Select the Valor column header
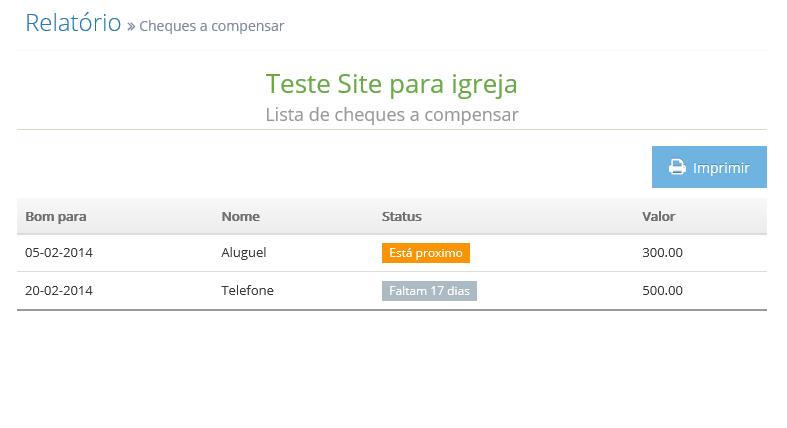787x428 pixels. coord(659,217)
